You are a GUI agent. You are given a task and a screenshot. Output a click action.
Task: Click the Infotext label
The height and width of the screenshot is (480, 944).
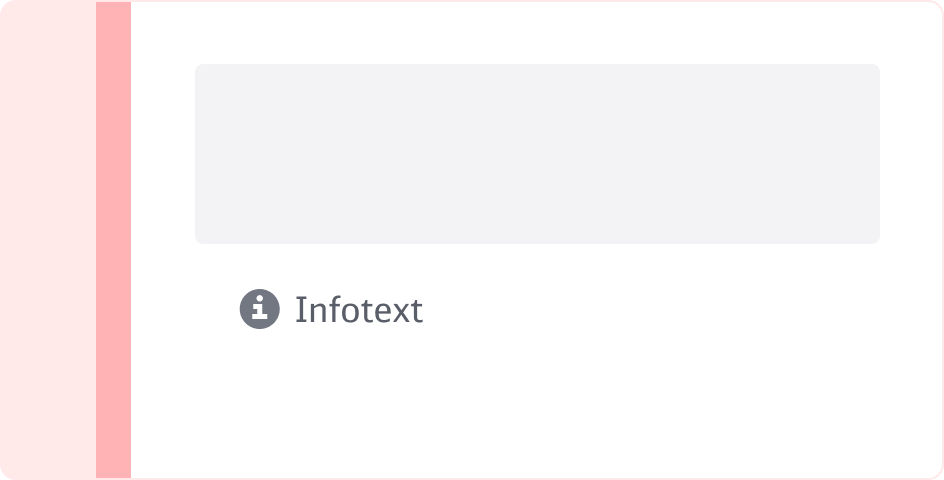click(358, 310)
